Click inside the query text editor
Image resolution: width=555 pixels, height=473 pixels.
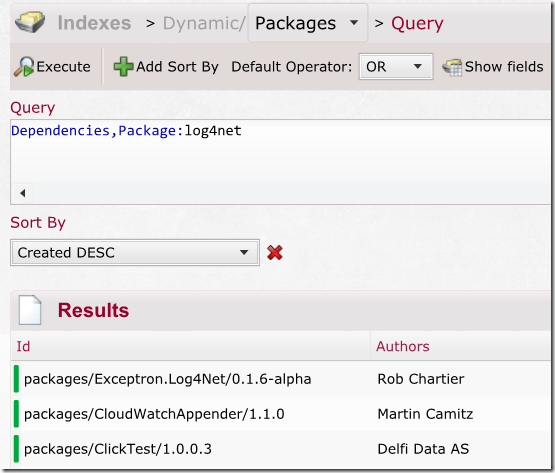tap(280, 152)
